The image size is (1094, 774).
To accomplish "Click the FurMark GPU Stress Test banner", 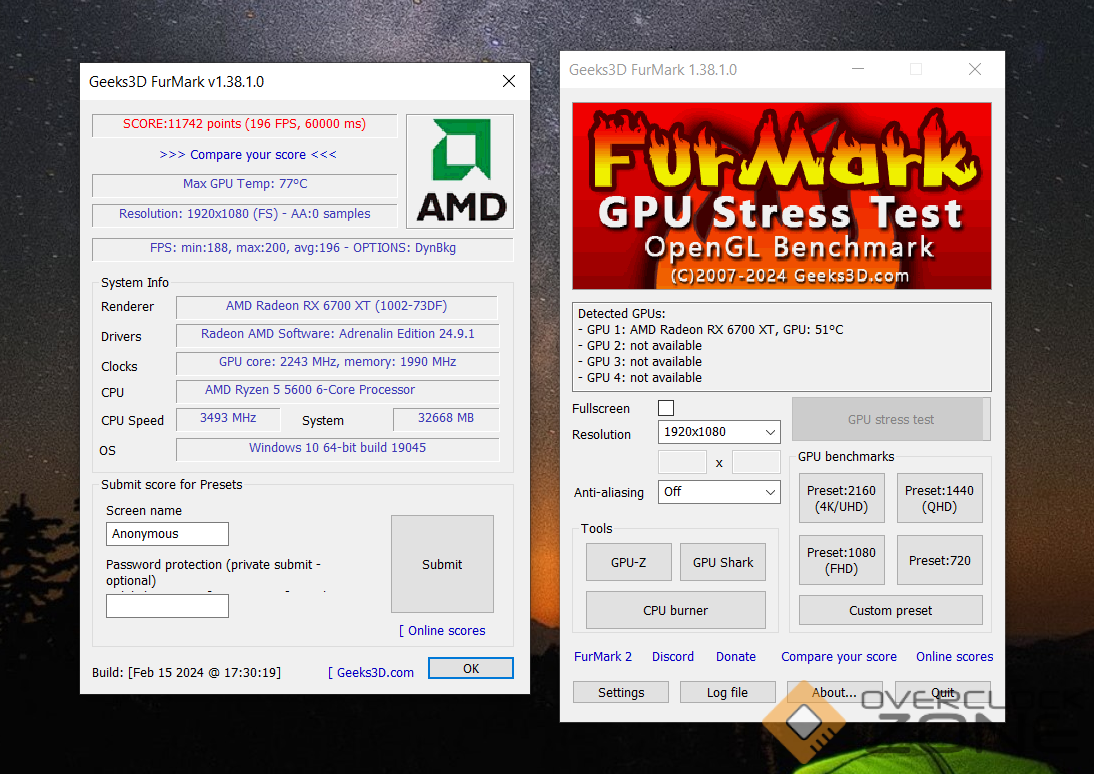I will coord(781,196).
